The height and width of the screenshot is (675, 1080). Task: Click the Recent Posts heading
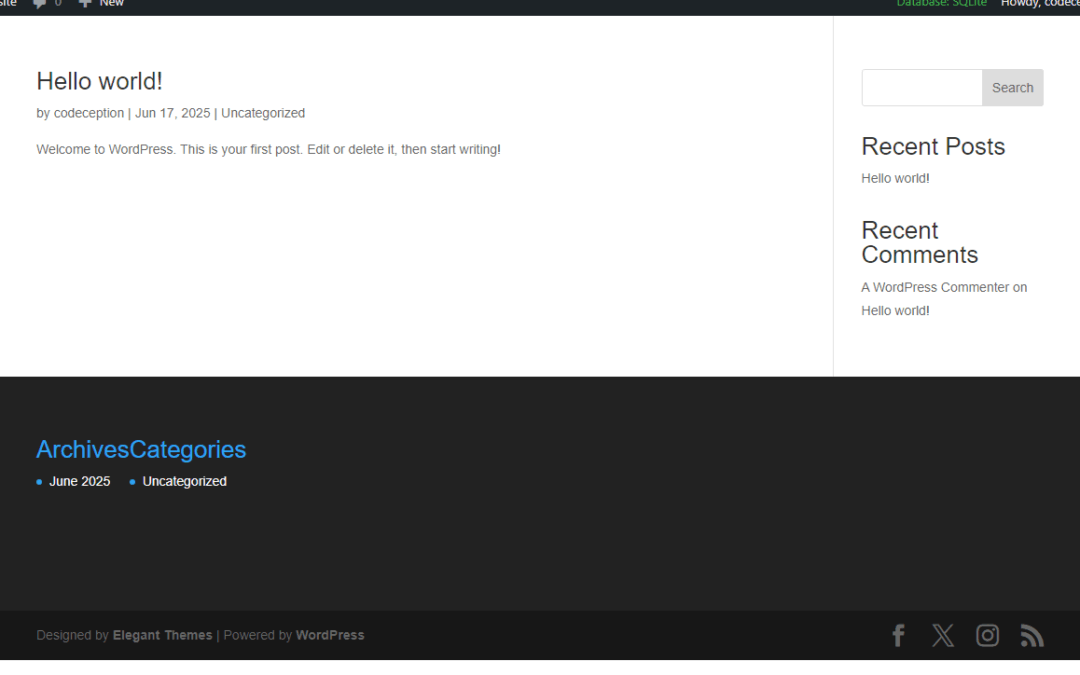[933, 147]
